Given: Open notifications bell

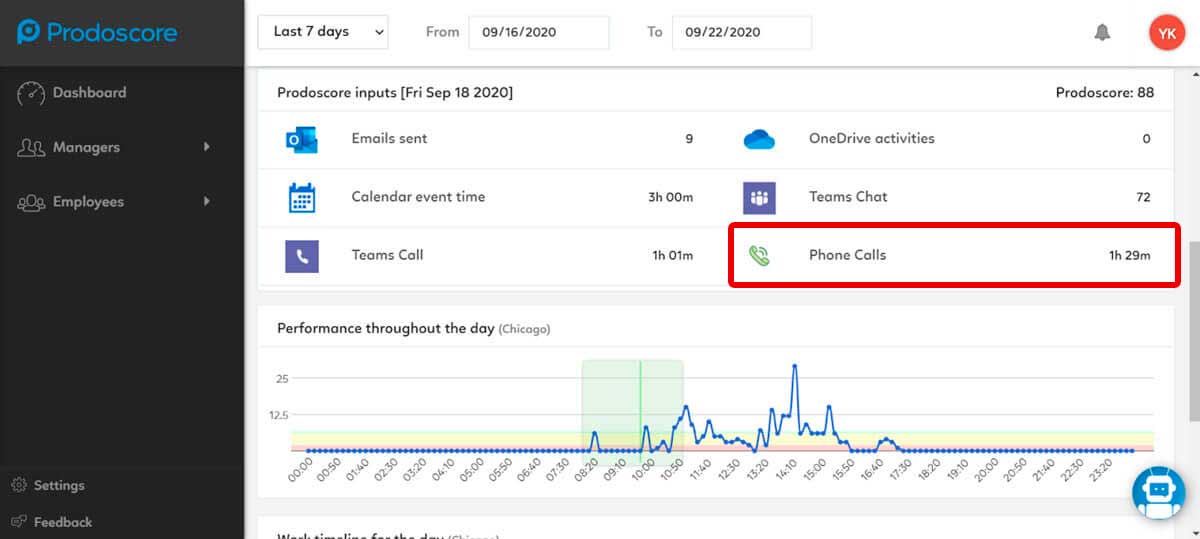Looking at the screenshot, I should point(1102,33).
